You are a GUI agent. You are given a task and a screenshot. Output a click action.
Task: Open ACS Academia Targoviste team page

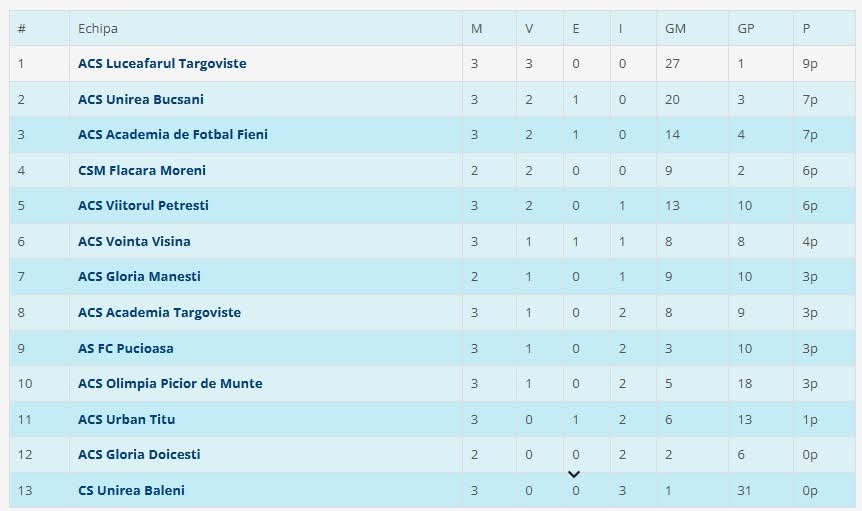click(x=159, y=312)
